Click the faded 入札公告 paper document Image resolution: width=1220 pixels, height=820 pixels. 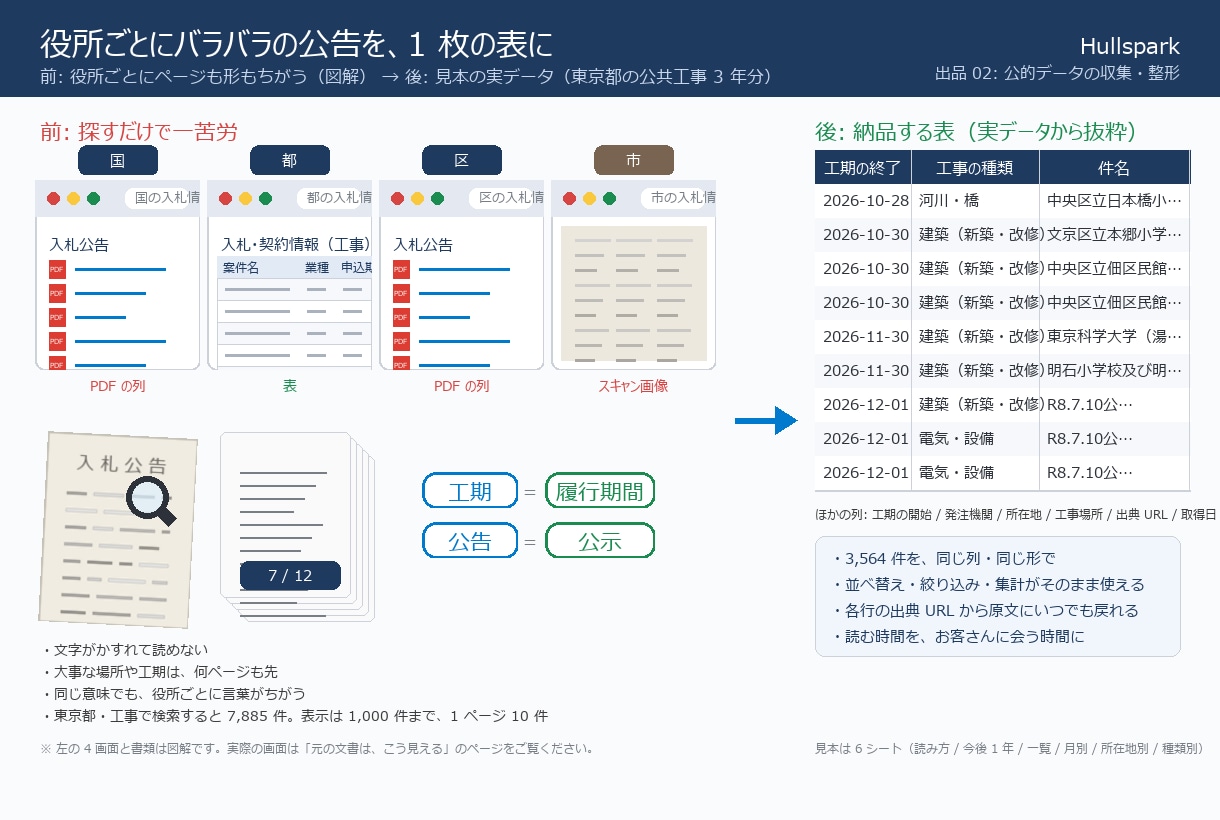117,529
